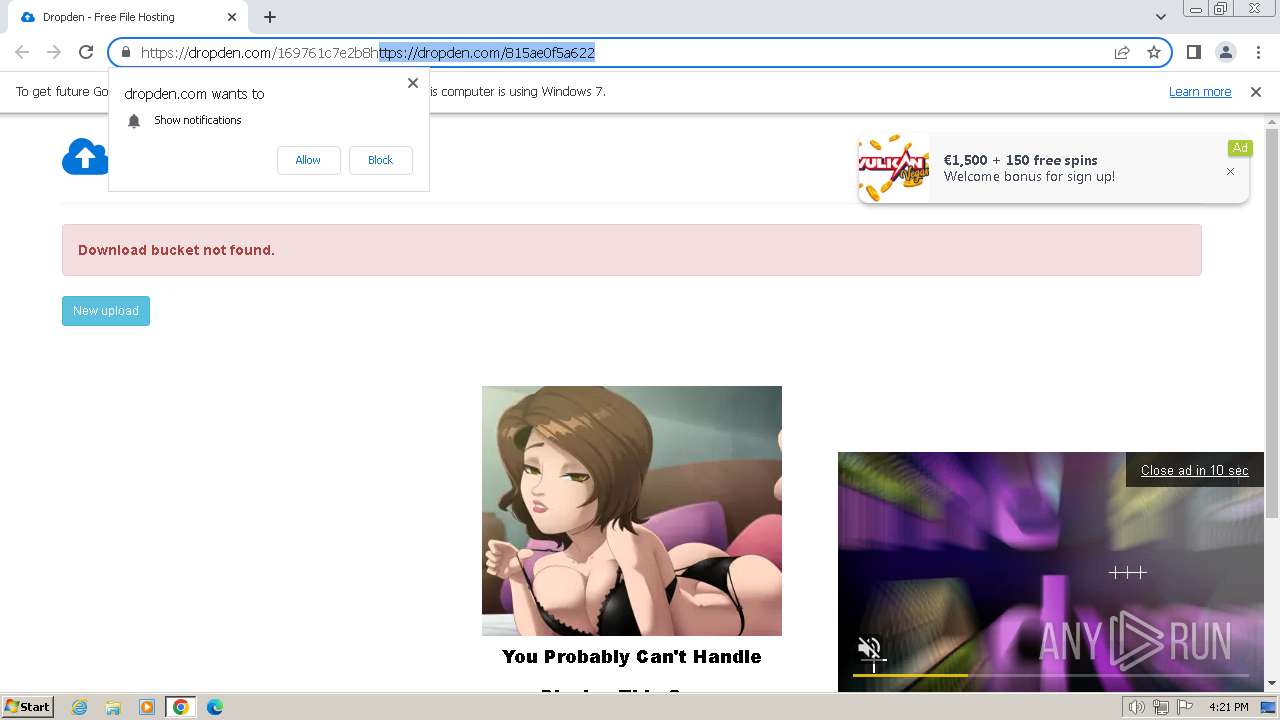This screenshot has height=720, width=1280.
Task: Click the cartoon ad image
Action: tap(632, 511)
